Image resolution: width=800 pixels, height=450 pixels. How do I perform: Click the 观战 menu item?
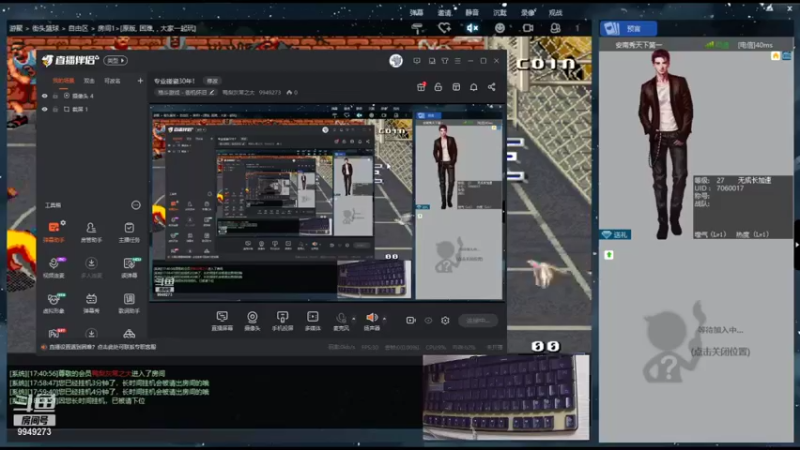click(555, 12)
